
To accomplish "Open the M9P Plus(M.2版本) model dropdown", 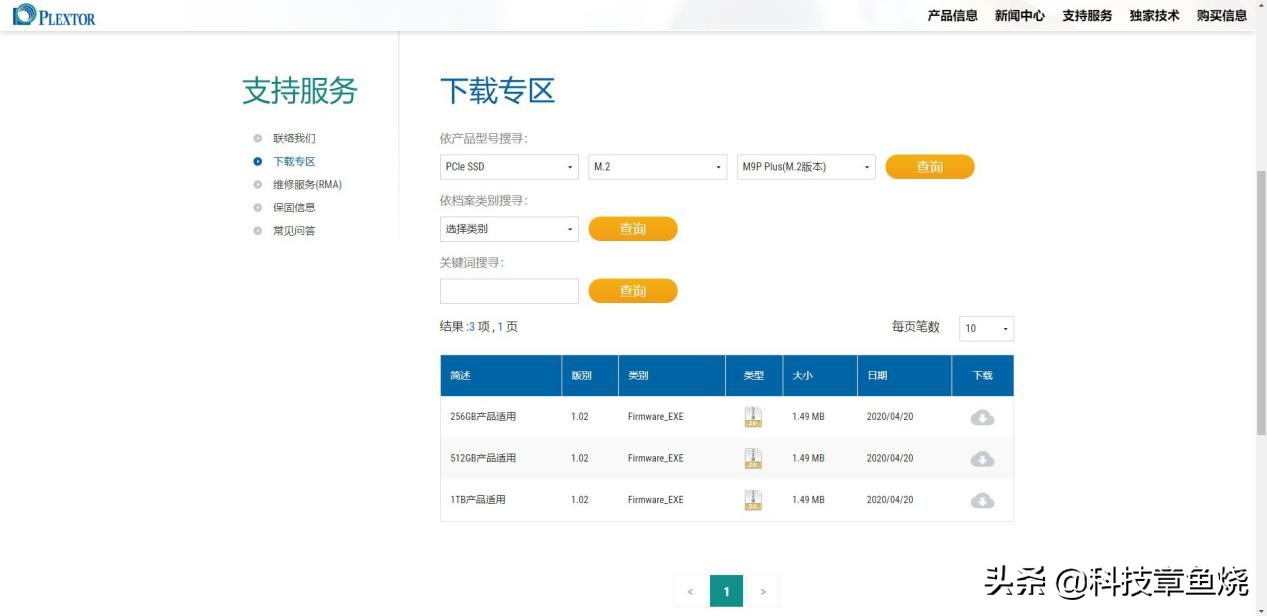I will tap(805, 166).
